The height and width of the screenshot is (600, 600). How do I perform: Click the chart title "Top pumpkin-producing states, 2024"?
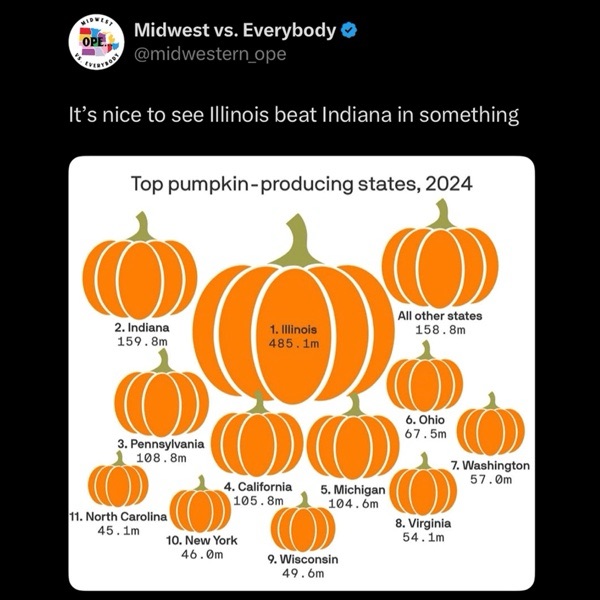pos(301,184)
